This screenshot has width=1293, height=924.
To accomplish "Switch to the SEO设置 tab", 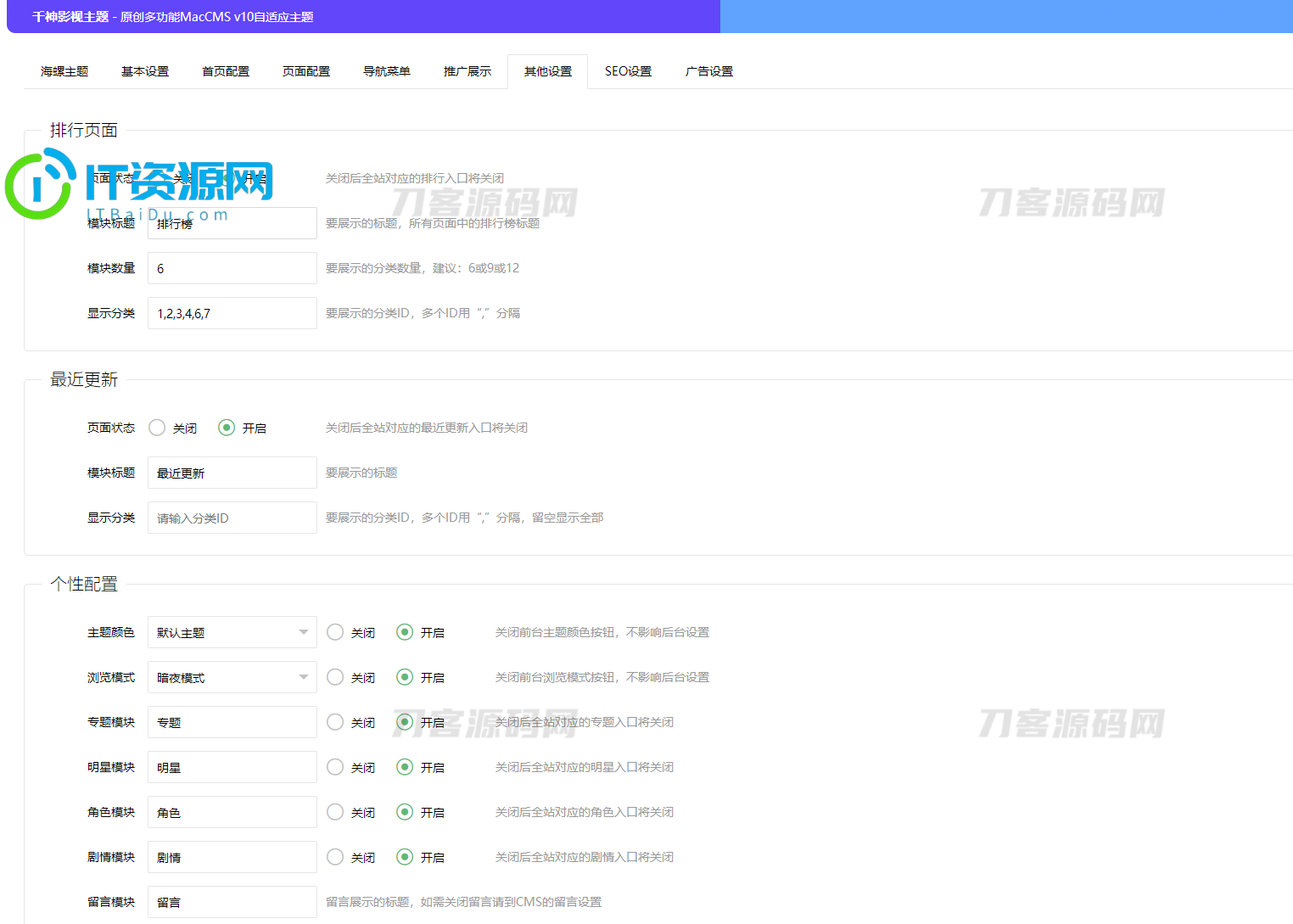I will pos(629,71).
